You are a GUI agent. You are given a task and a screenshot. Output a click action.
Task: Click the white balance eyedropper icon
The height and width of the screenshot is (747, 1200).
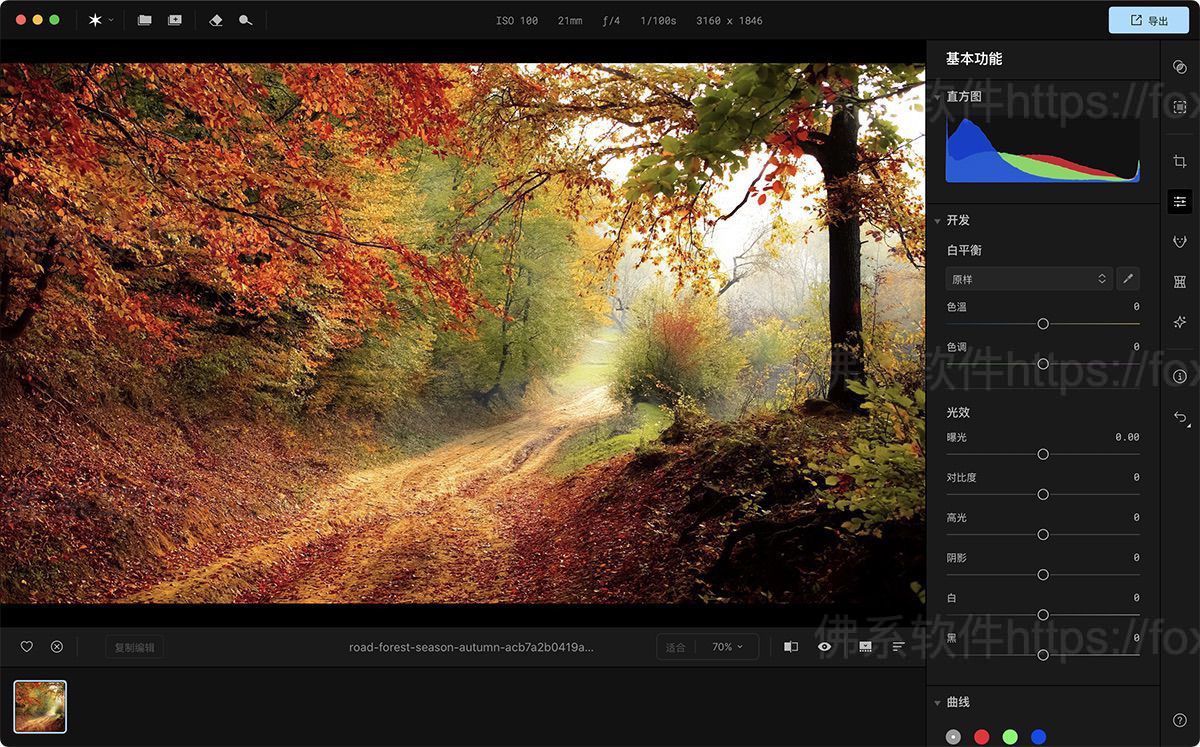[1127, 279]
